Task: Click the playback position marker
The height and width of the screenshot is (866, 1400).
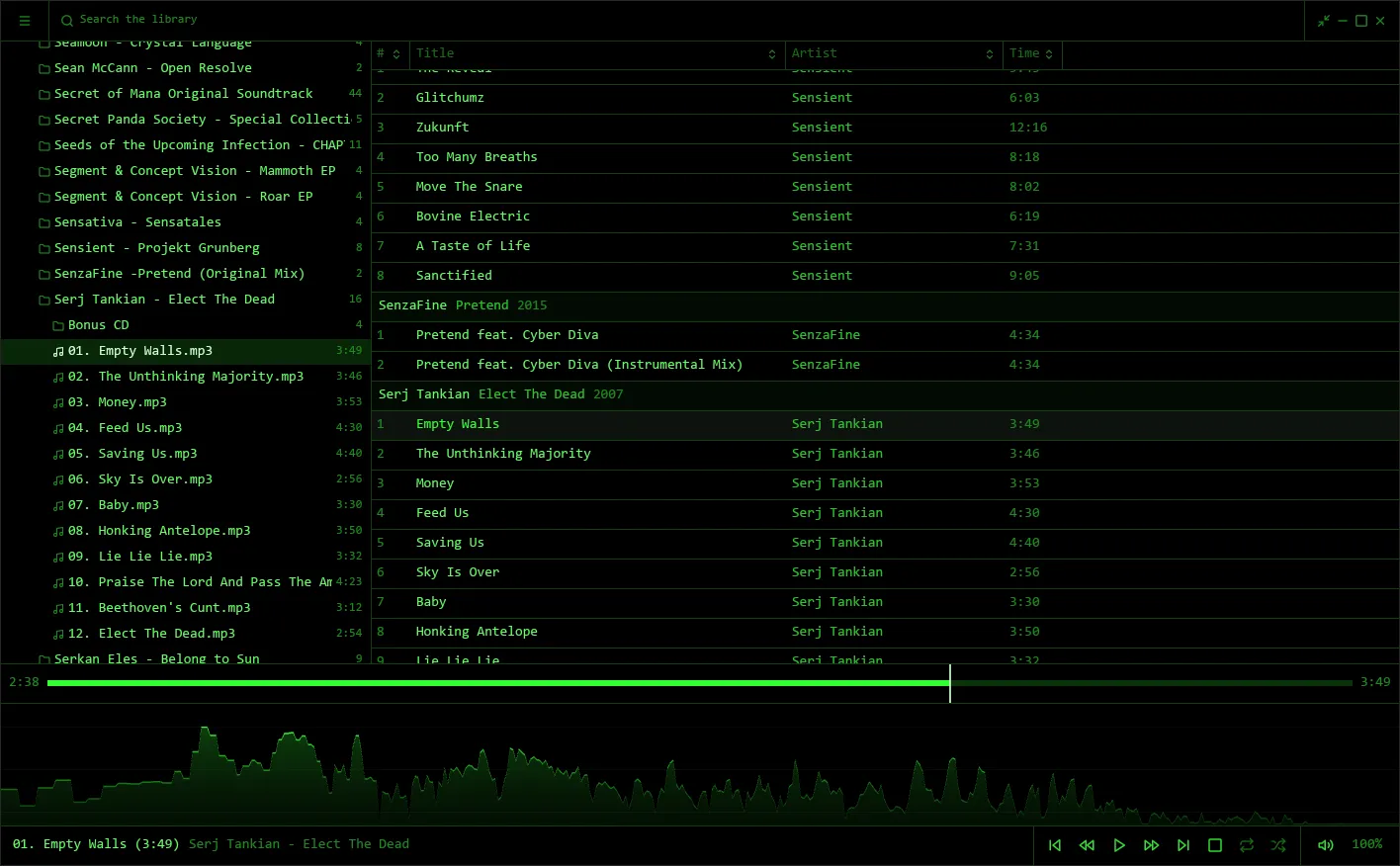Action: 949,683
